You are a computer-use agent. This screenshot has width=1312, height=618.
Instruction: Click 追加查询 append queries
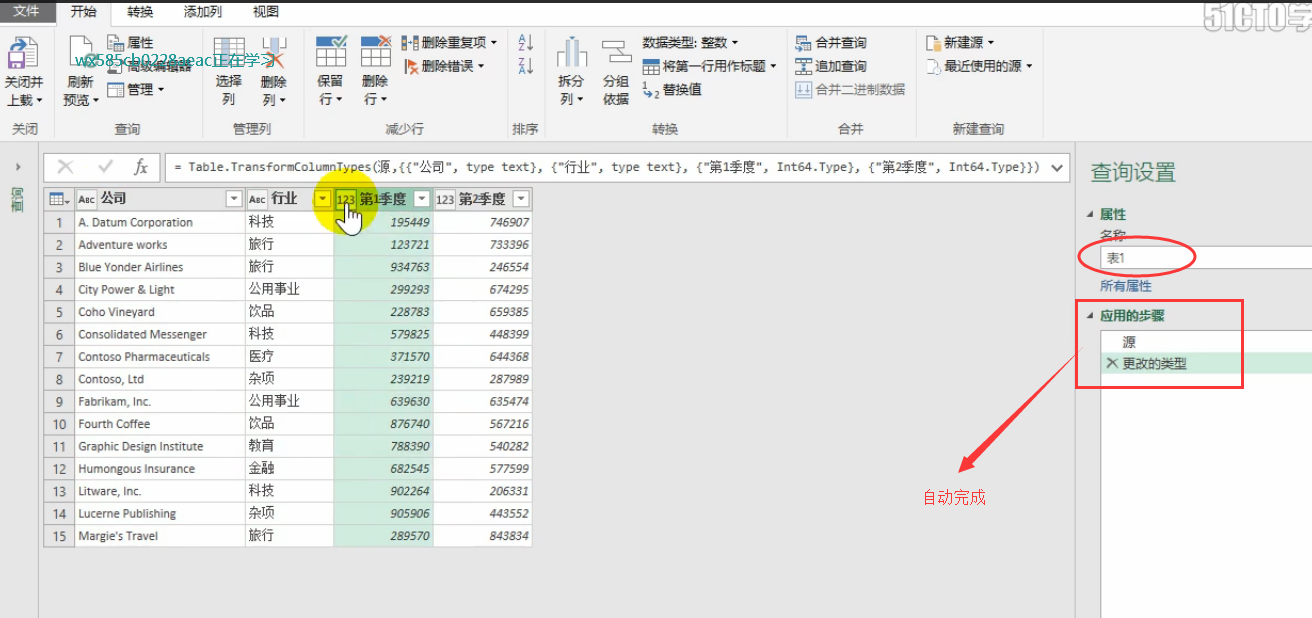(x=831, y=66)
